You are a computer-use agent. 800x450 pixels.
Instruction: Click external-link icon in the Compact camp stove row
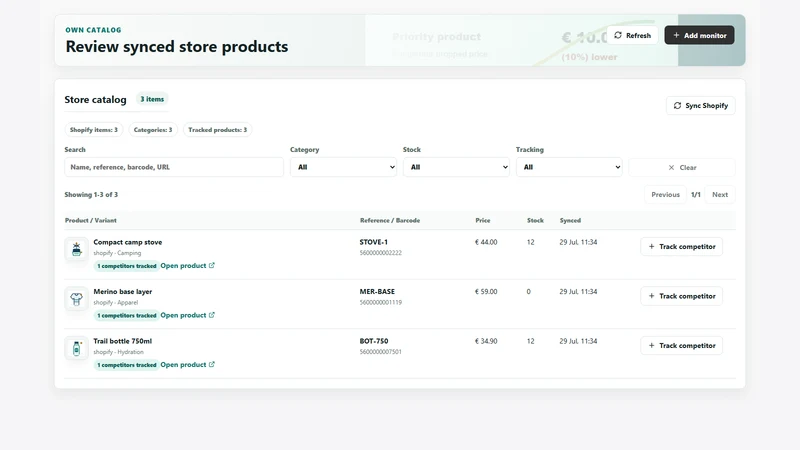click(212, 265)
